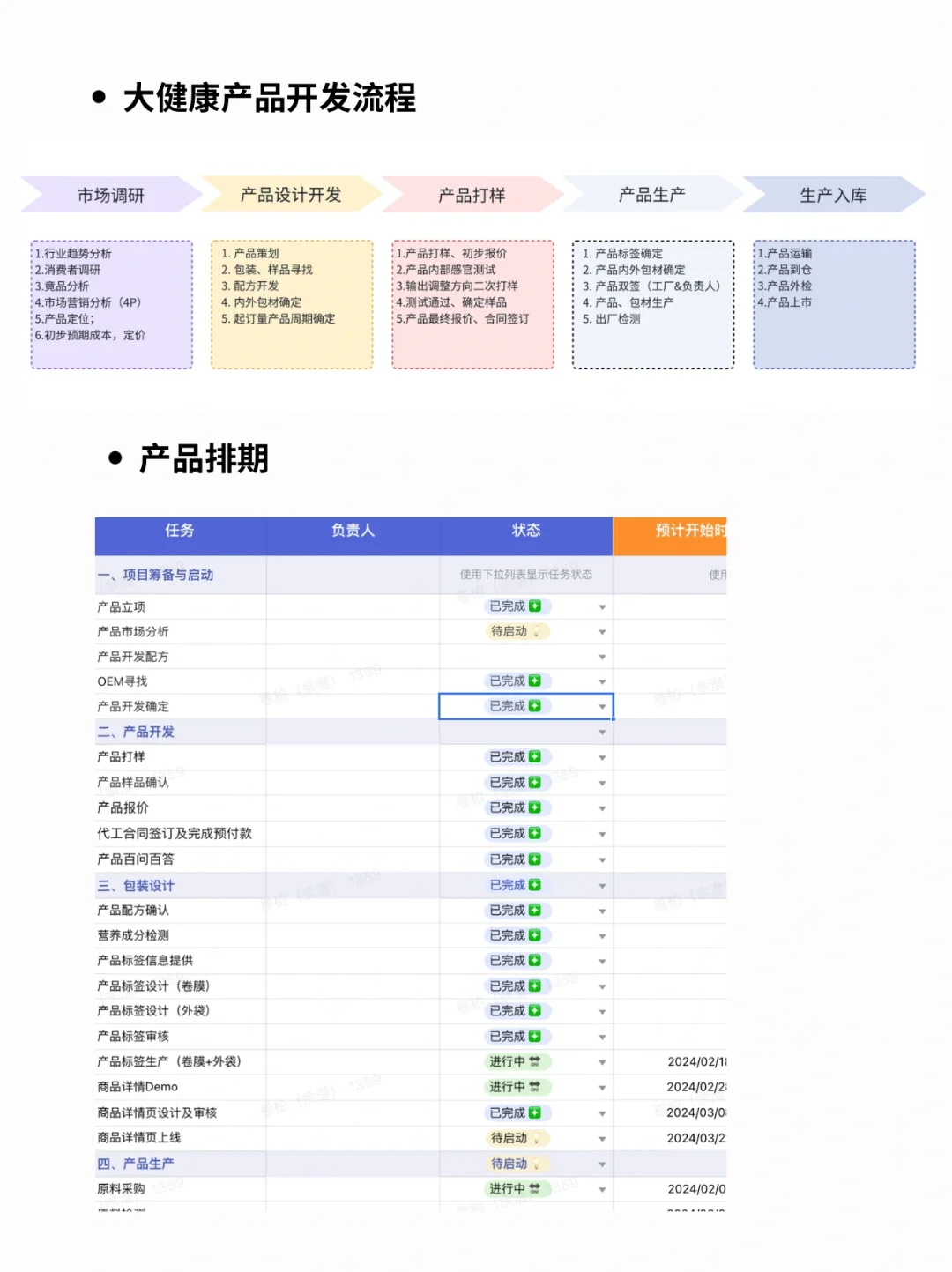
Task: Select the 产品生产 stage arrow
Action: (x=652, y=194)
